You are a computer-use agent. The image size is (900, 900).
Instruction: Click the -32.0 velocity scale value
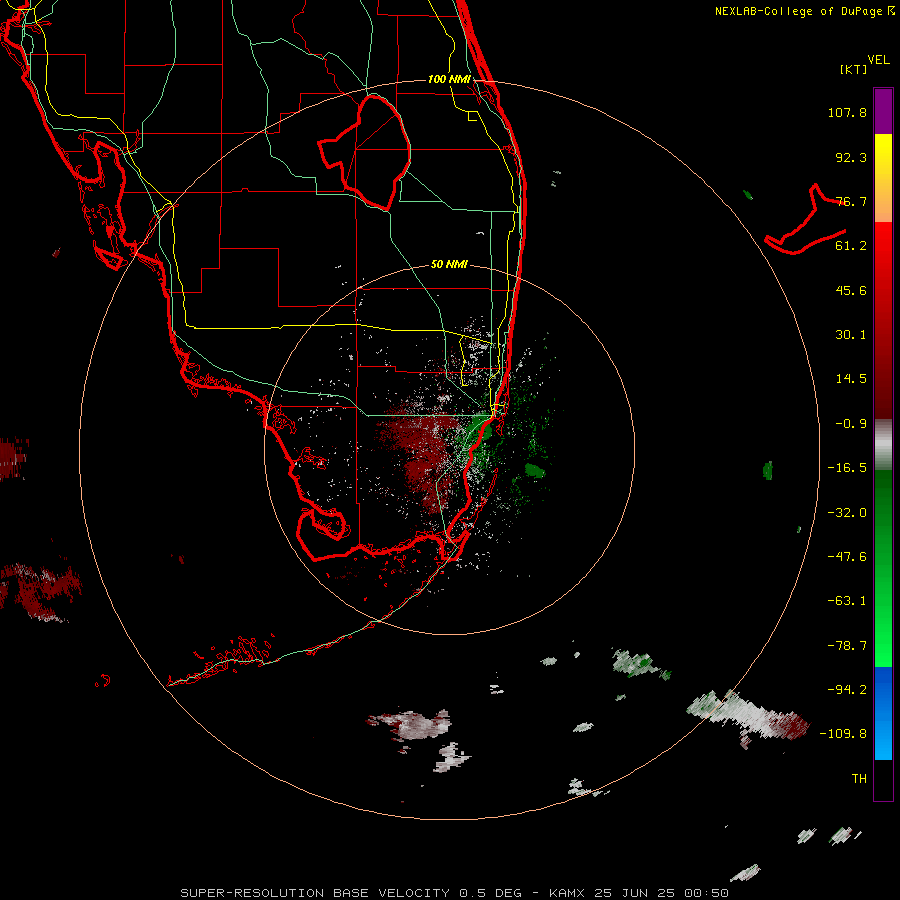[x=847, y=513]
